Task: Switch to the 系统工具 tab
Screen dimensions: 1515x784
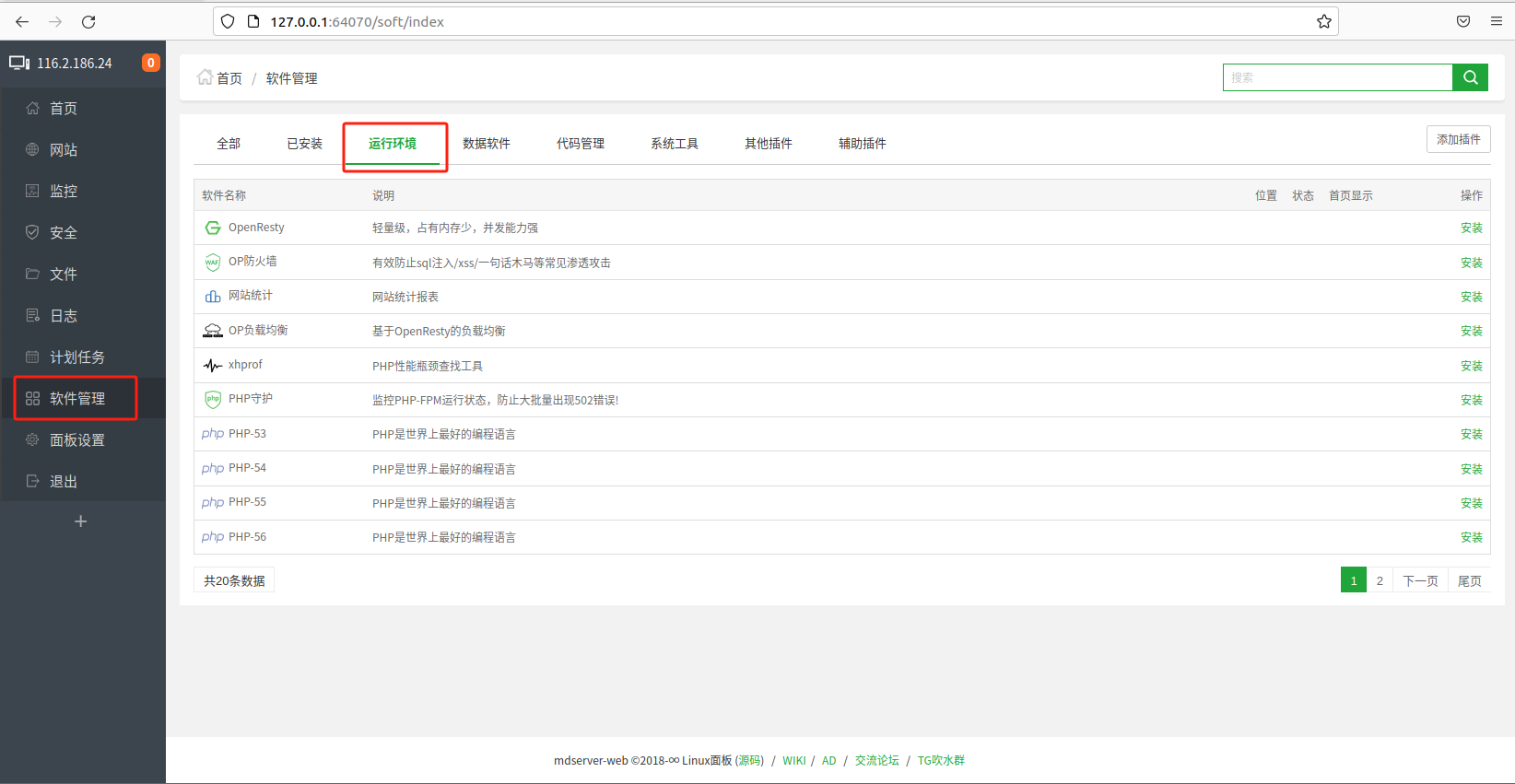Action: pos(675,143)
